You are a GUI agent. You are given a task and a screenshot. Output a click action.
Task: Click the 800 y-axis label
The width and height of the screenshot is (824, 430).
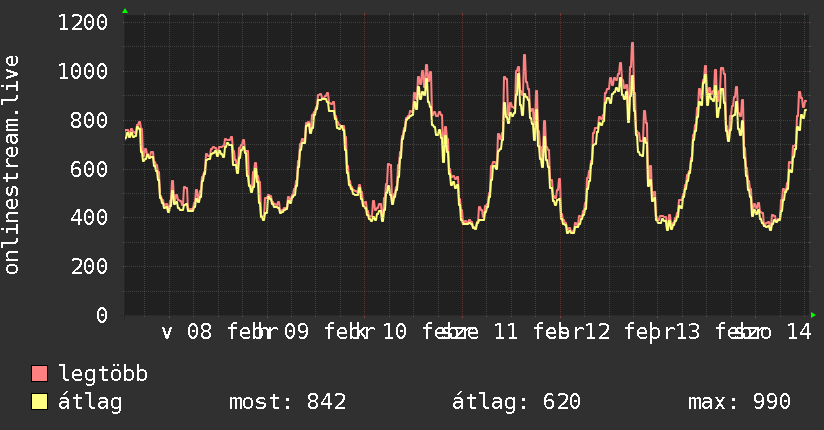(x=89, y=120)
